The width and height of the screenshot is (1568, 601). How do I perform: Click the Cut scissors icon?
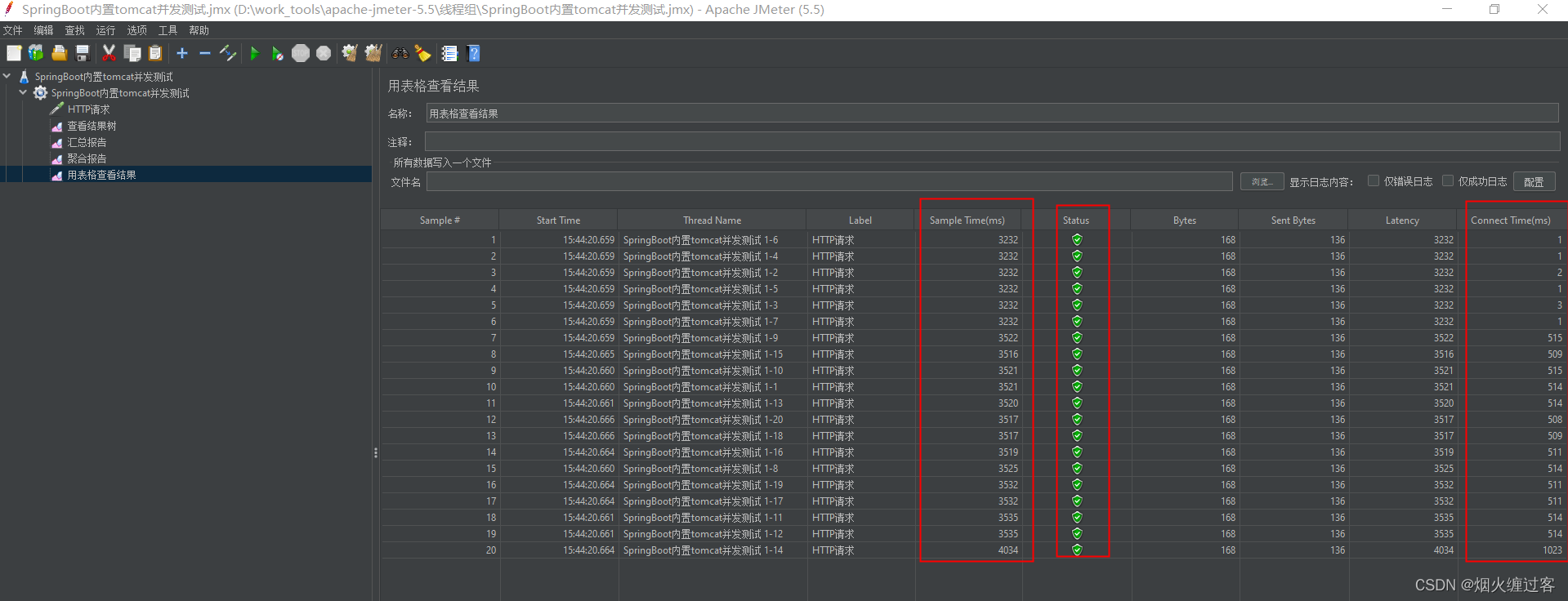pos(109,53)
